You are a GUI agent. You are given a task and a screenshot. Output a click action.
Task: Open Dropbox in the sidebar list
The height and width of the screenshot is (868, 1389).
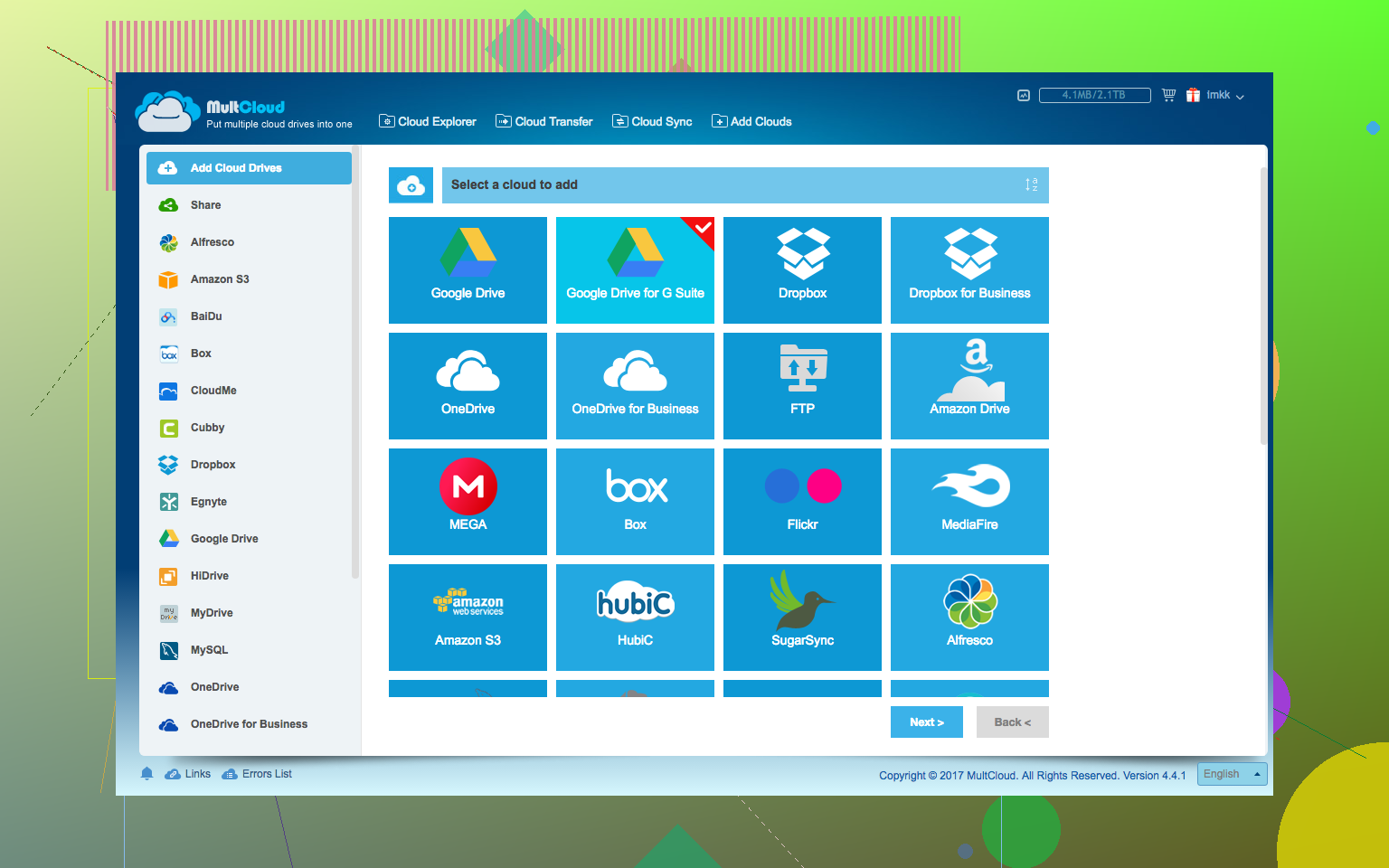249,465
